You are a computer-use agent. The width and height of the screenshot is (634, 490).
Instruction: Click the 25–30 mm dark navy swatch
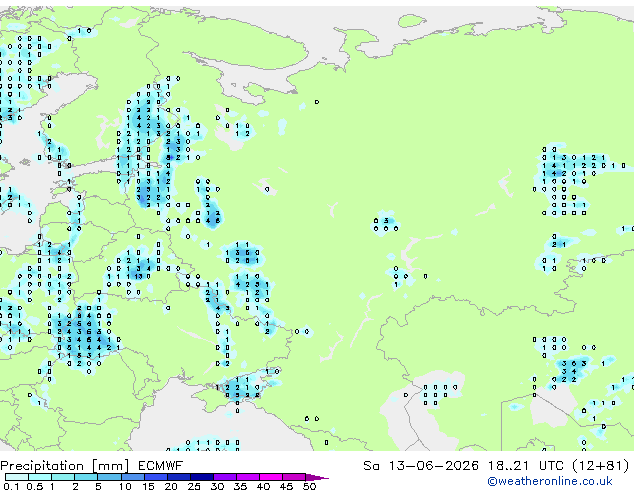[x=202, y=477]
